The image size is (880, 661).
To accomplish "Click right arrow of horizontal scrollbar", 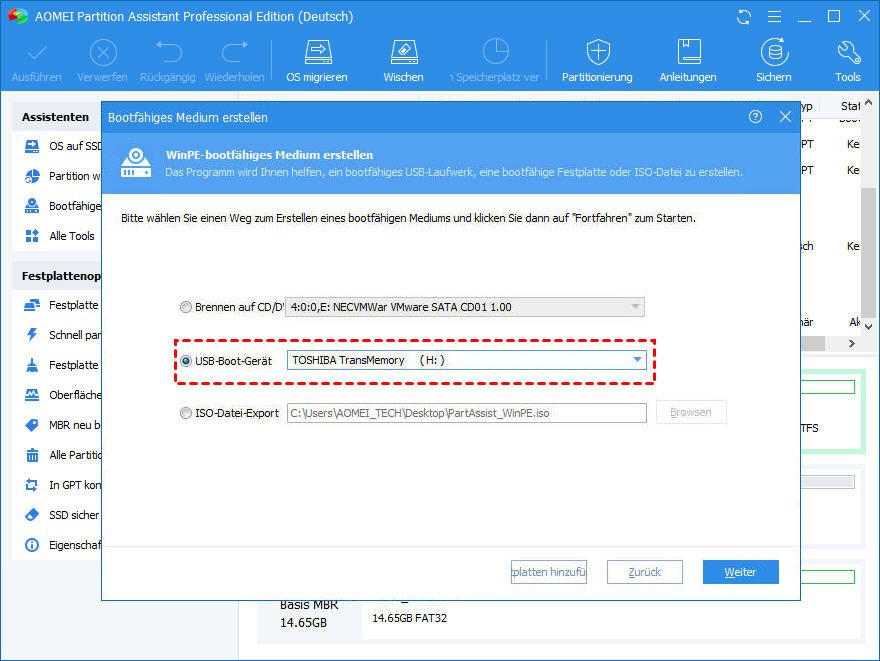I will pos(852,343).
